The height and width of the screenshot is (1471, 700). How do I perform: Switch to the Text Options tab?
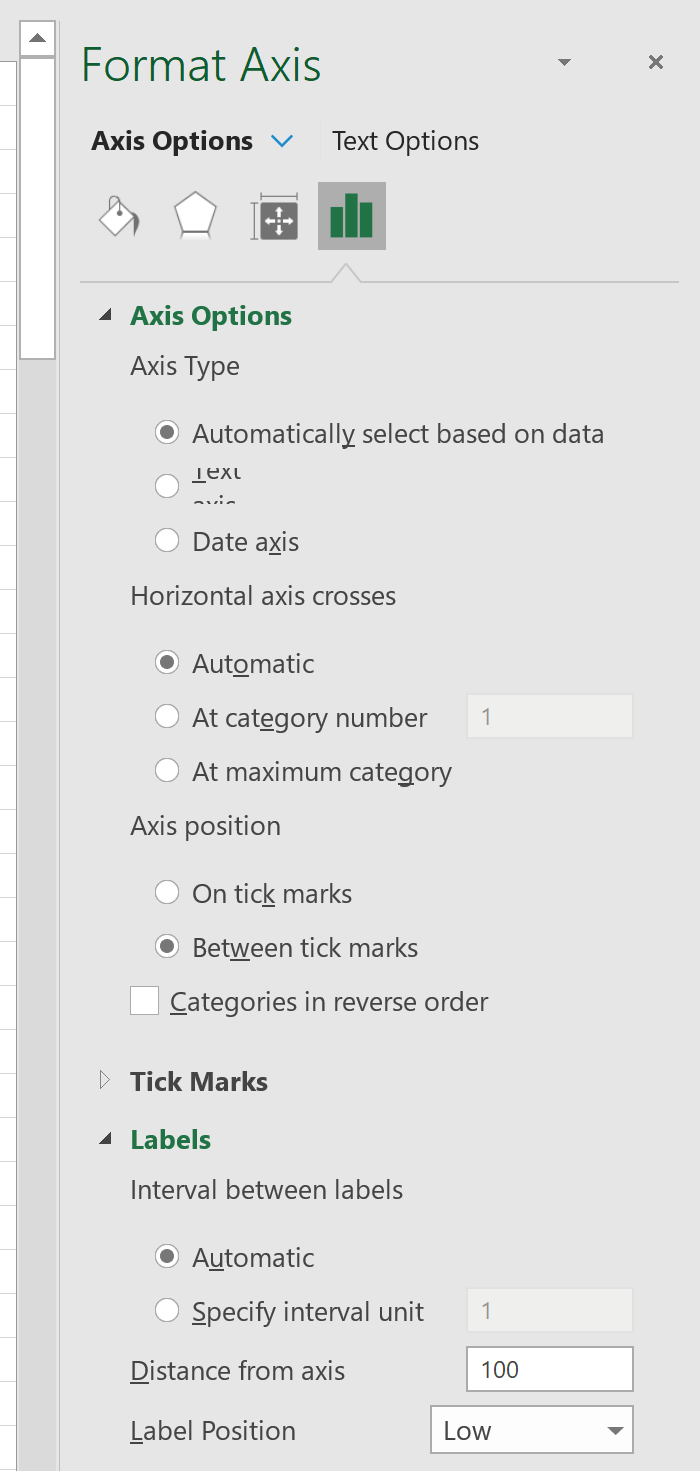[405, 140]
